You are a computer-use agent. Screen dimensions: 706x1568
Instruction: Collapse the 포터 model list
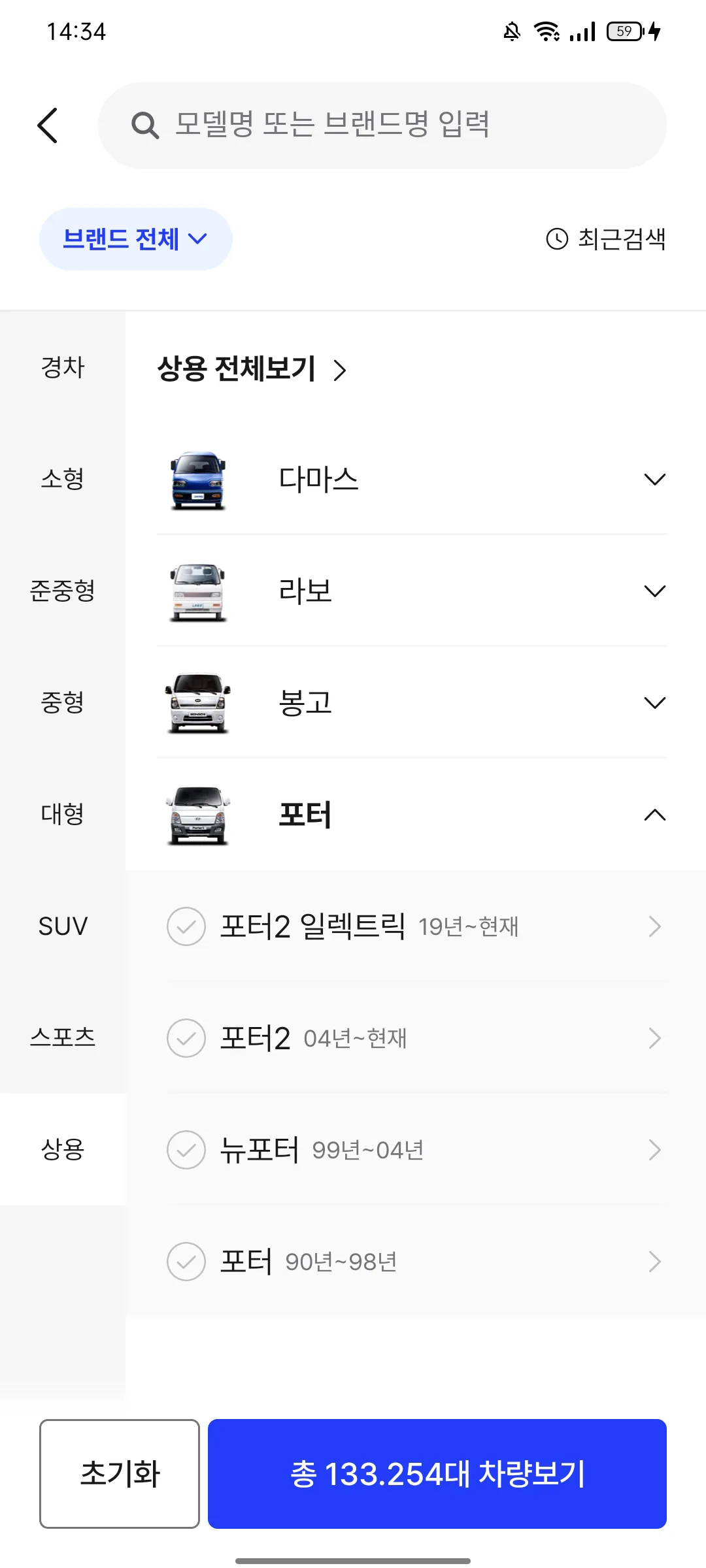[x=654, y=815]
